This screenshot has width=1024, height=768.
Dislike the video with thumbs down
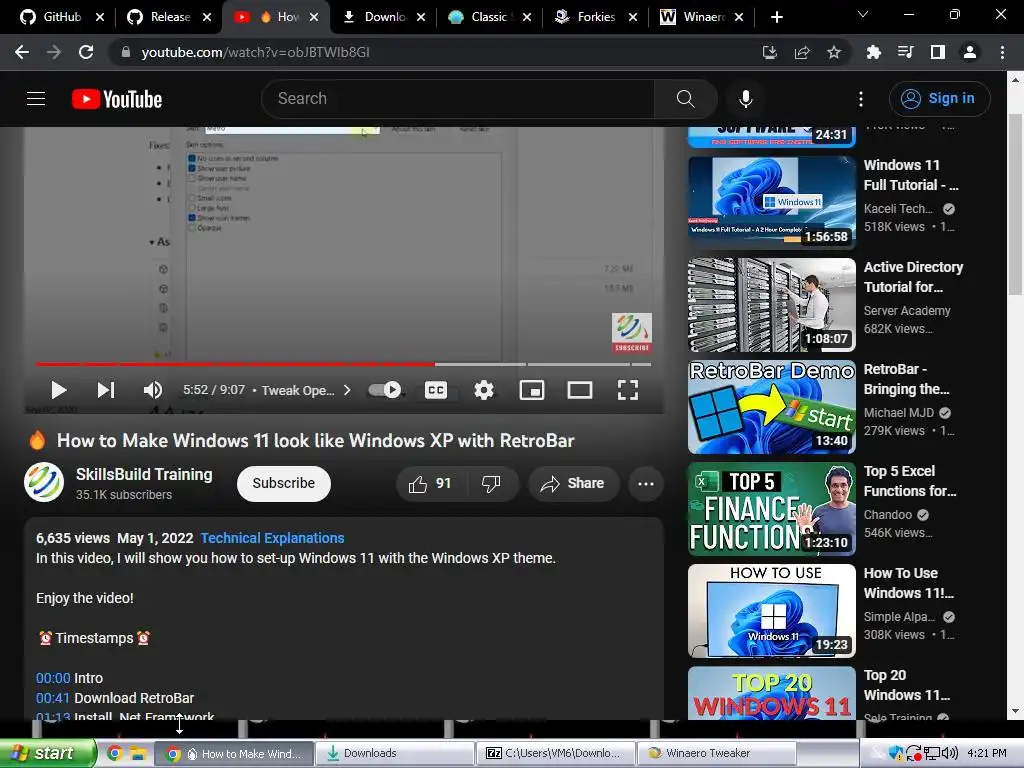coord(492,484)
